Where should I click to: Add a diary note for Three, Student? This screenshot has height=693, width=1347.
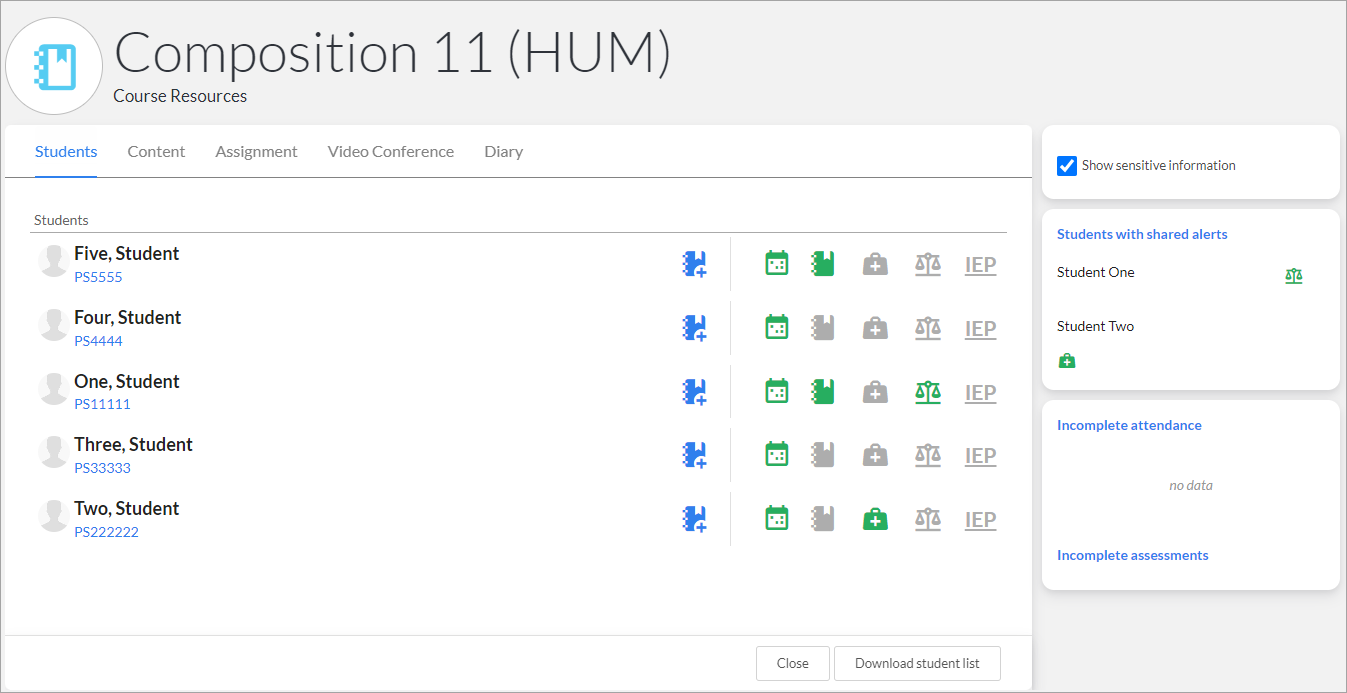coord(695,455)
